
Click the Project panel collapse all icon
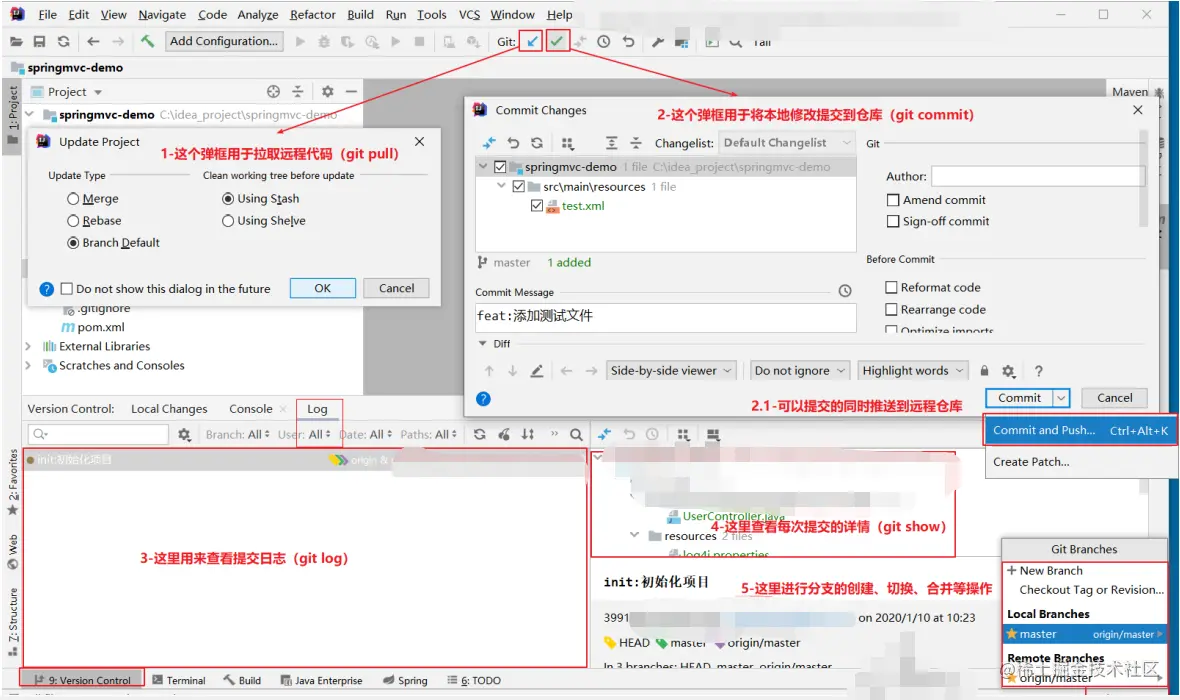point(298,91)
